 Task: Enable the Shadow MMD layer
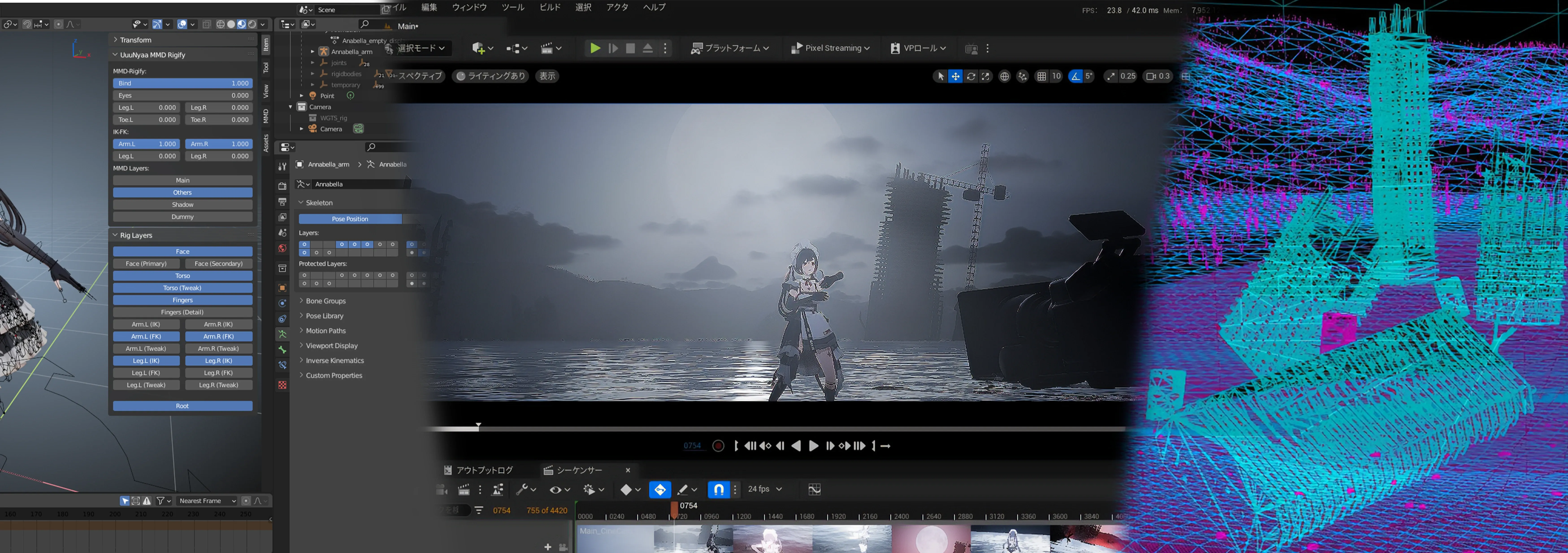click(x=183, y=205)
